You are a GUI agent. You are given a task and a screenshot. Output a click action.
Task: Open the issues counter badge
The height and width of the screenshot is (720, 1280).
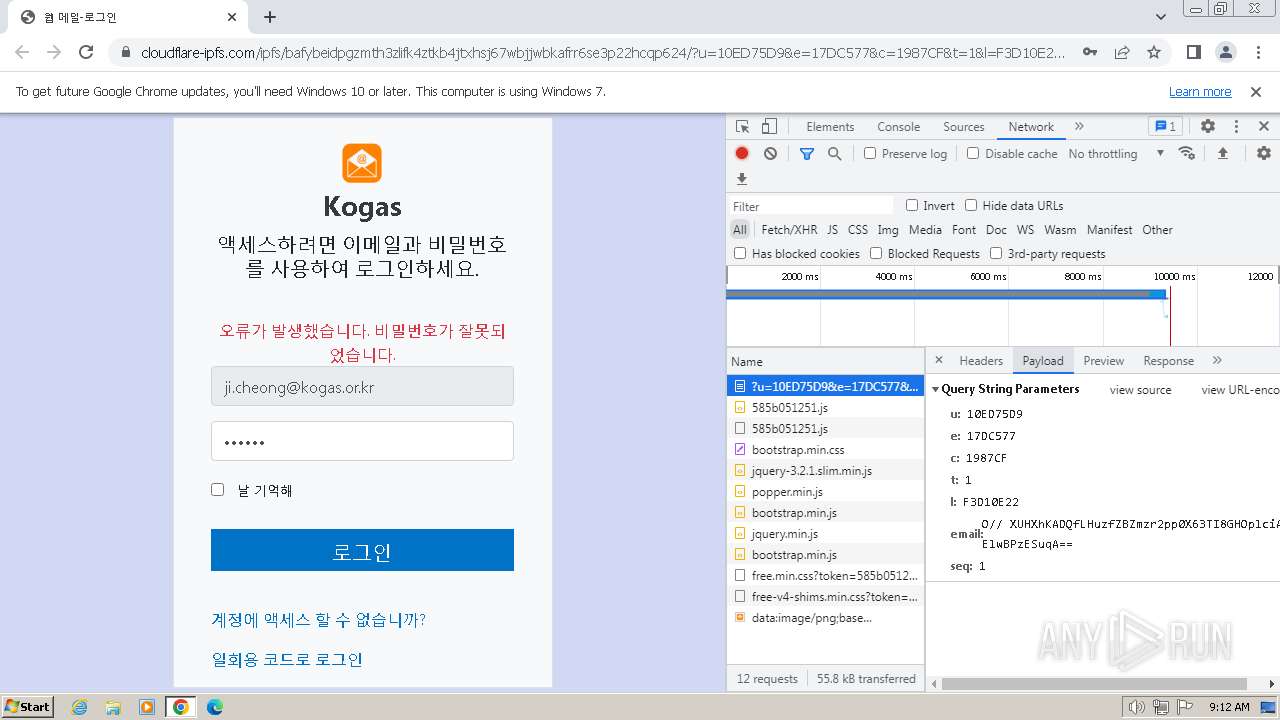1166,127
